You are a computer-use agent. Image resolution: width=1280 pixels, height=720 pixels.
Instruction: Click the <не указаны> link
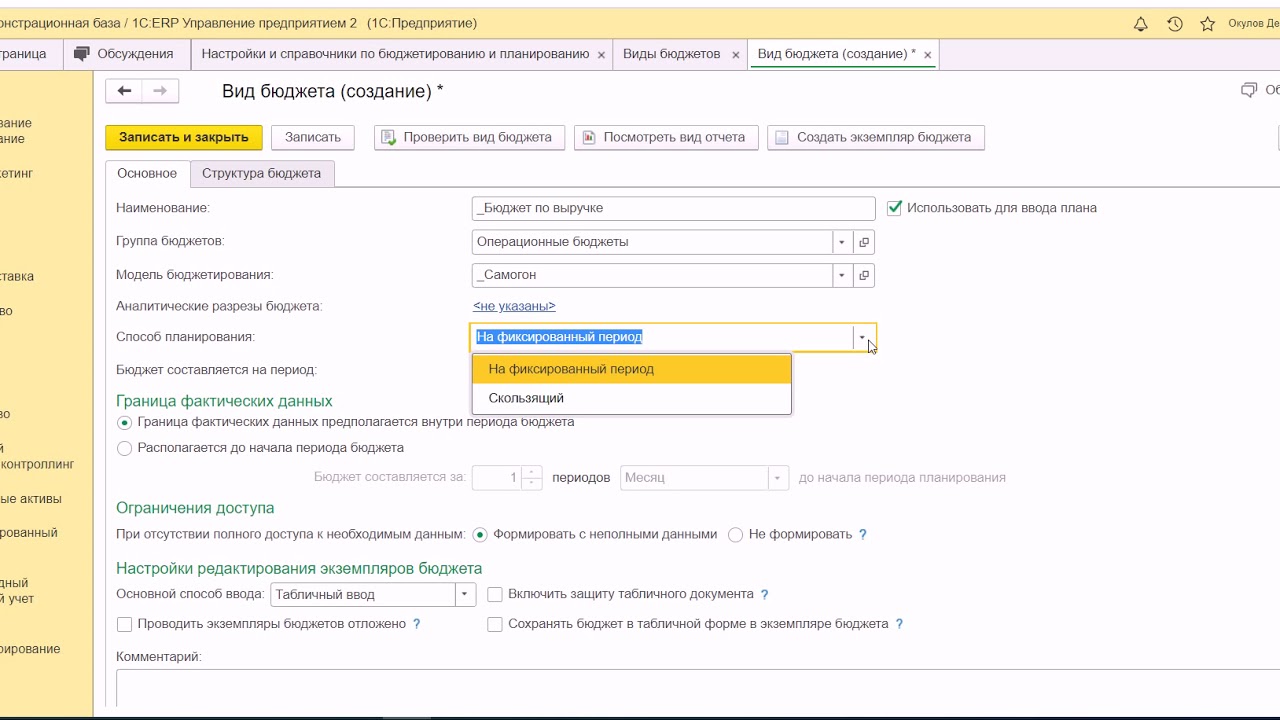pos(514,306)
